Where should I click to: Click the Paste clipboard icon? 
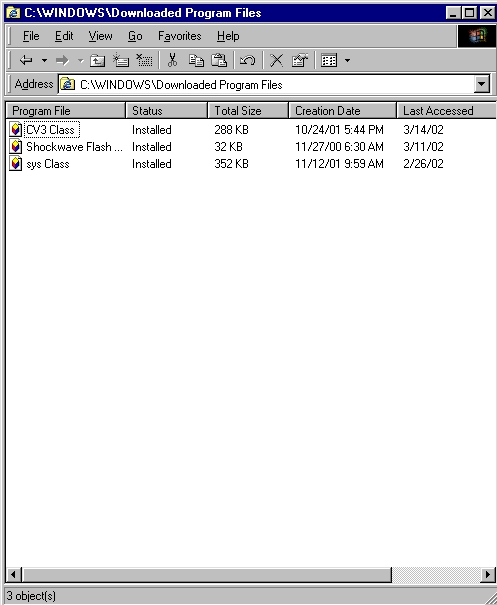click(219, 60)
